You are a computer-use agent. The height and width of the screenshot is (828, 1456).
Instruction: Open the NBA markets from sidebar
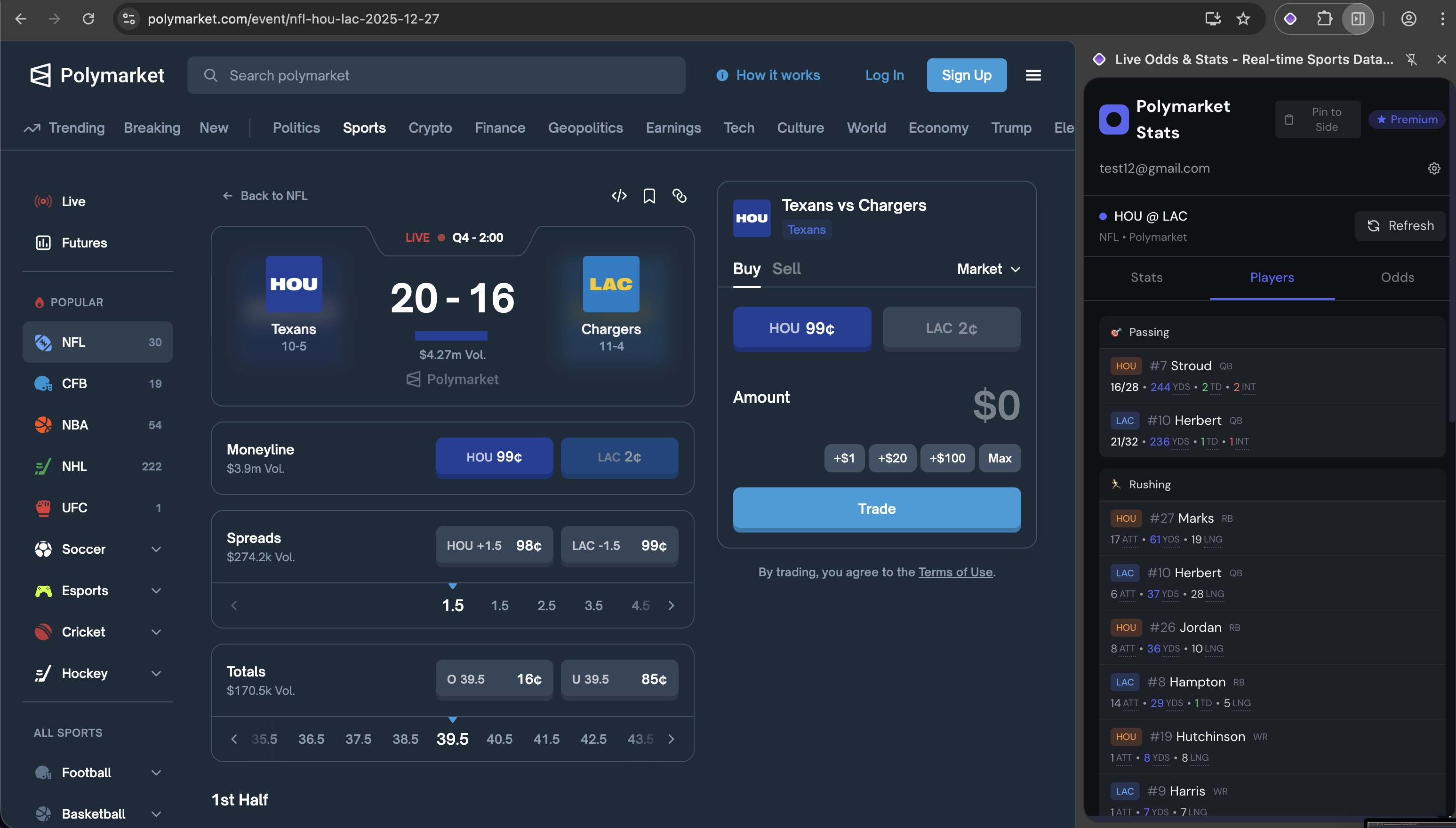(x=97, y=425)
